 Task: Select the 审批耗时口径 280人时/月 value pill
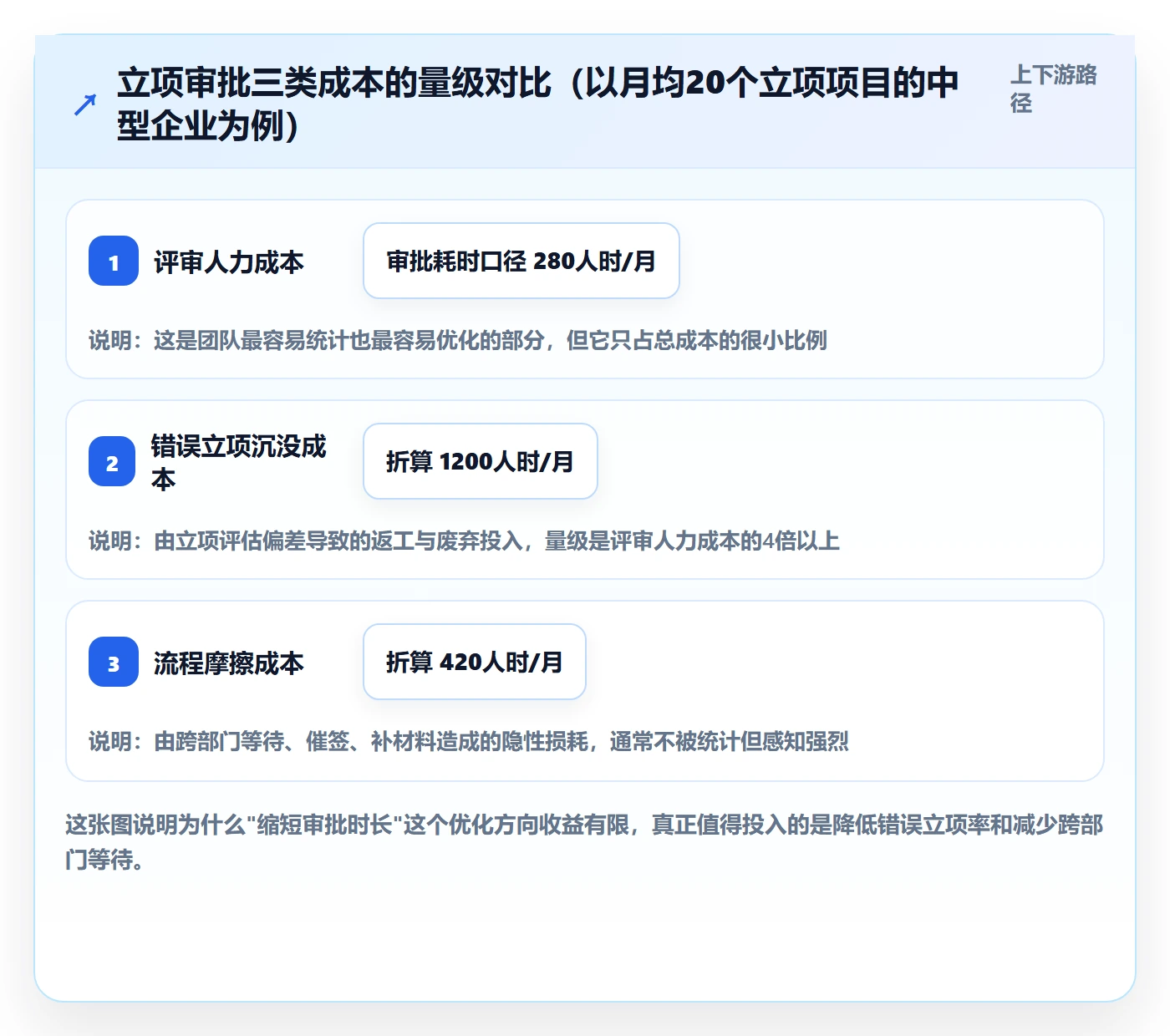[x=521, y=261]
